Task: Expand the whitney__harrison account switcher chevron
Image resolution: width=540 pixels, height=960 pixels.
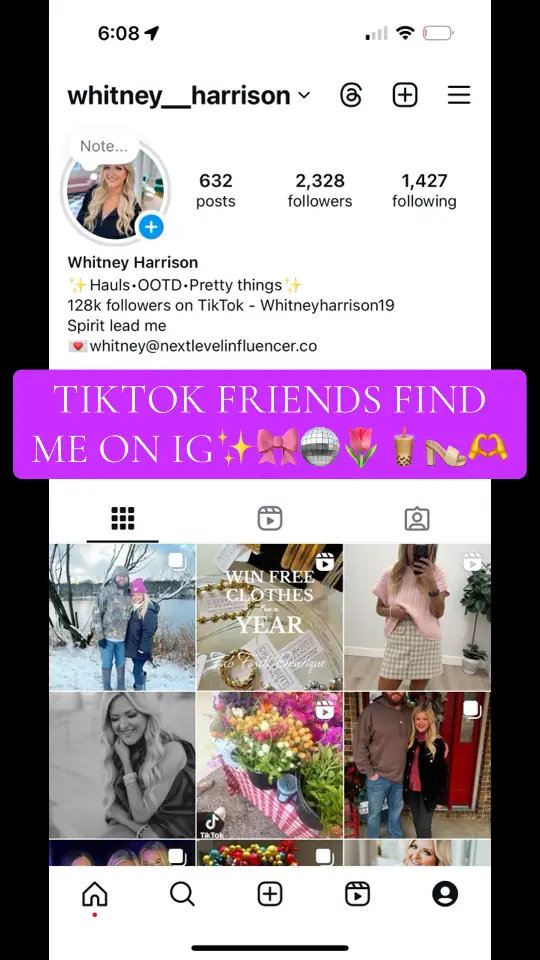Action: (x=304, y=96)
